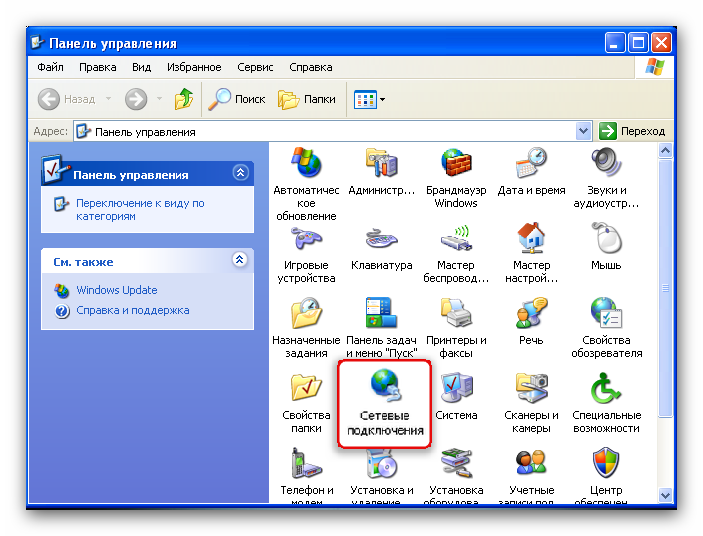
Task: Collapse the Панель управления side section
Action: point(240,173)
